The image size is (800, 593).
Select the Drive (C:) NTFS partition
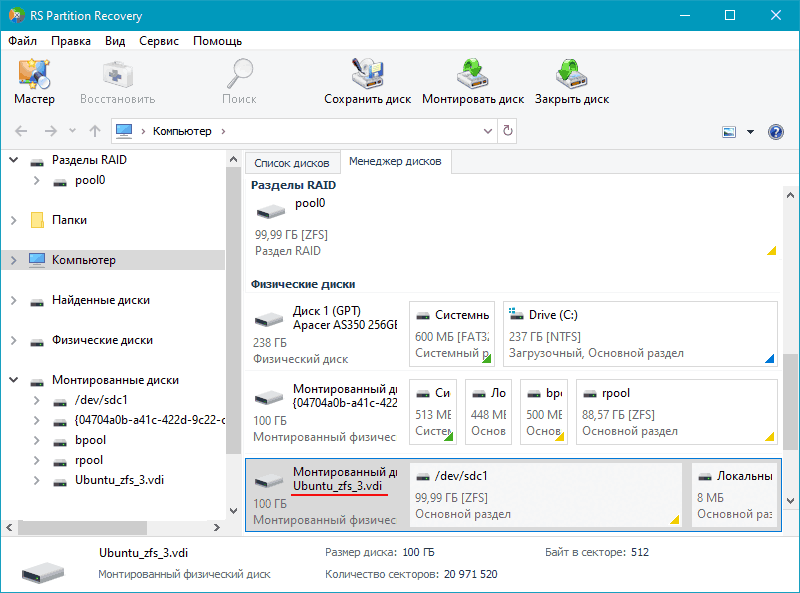(x=640, y=334)
